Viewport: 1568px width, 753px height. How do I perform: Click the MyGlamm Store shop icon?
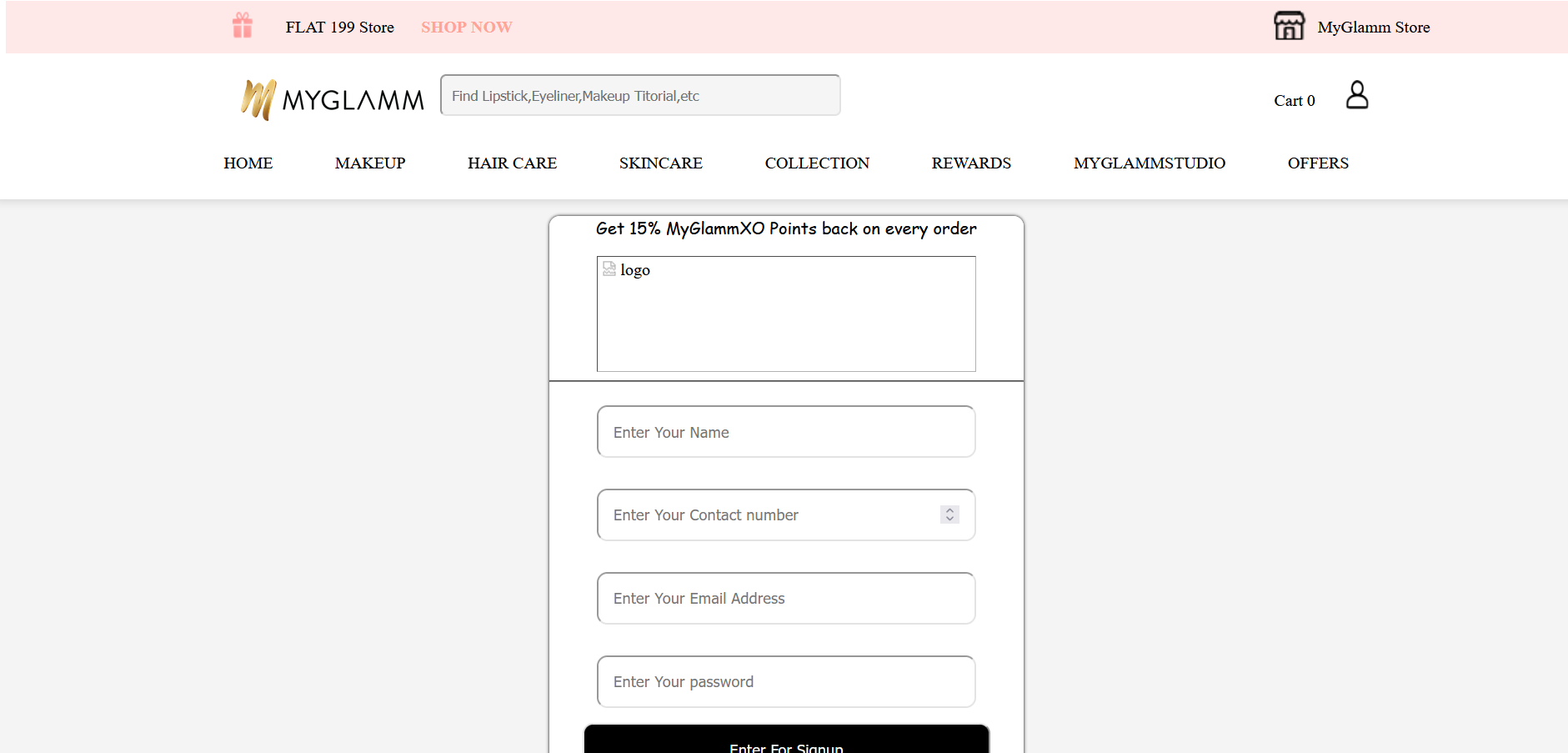1289,26
